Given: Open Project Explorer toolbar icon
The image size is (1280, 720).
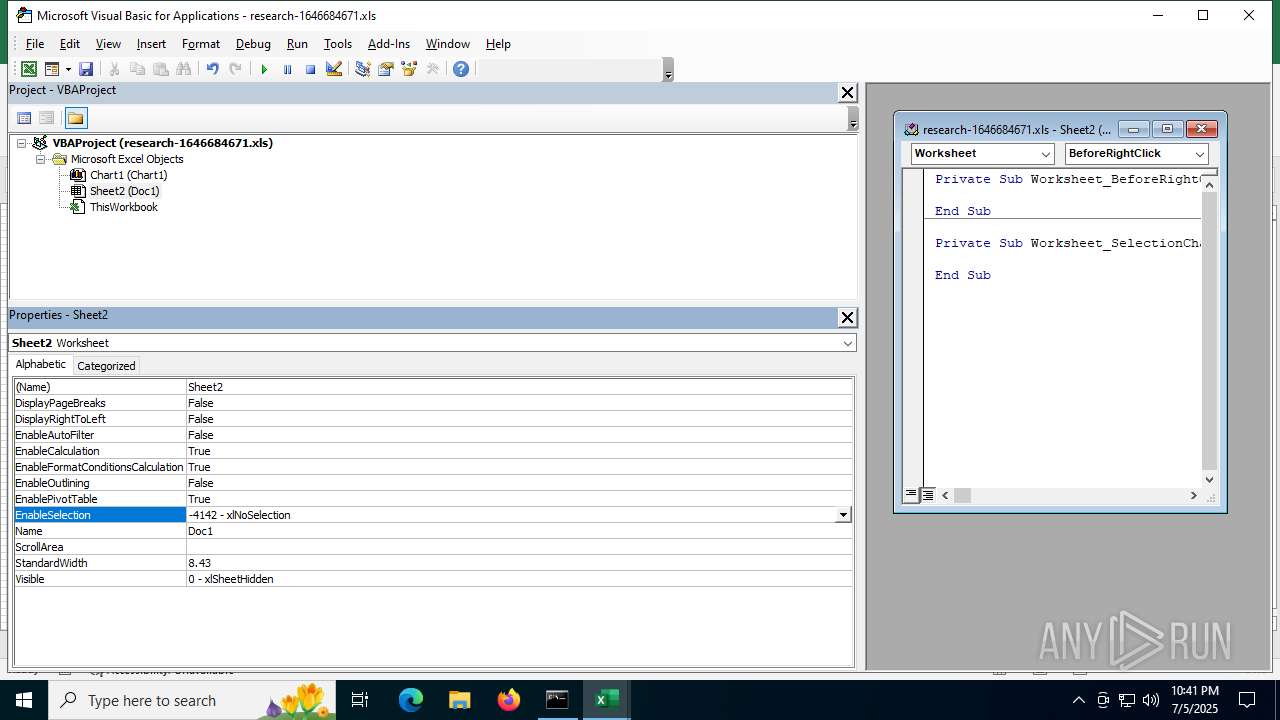Looking at the screenshot, I should [x=362, y=69].
